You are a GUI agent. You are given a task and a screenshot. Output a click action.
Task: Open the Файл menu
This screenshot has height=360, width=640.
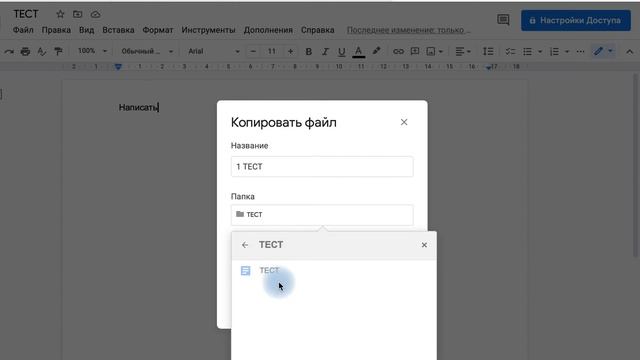(x=23, y=30)
